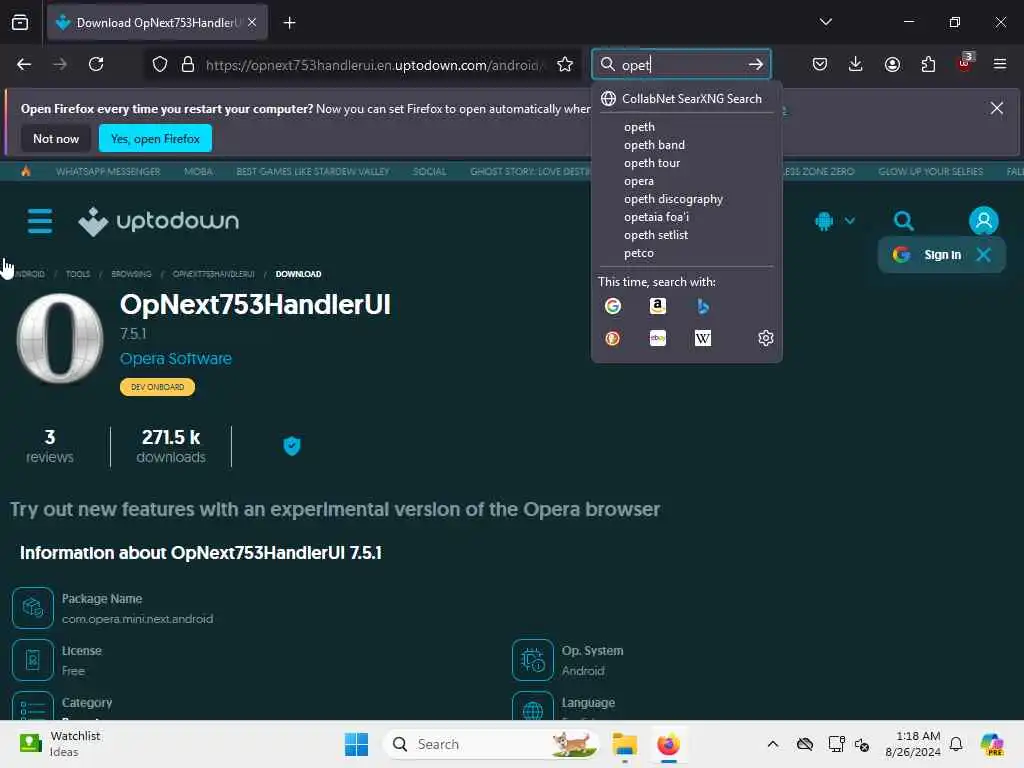Search this time with Wikipedia

pyautogui.click(x=703, y=338)
